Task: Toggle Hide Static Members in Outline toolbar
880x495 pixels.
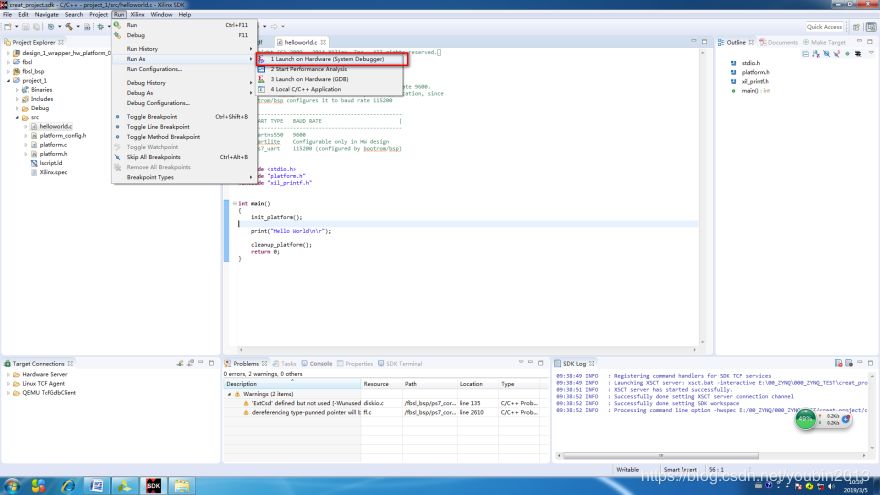Action: point(837,54)
